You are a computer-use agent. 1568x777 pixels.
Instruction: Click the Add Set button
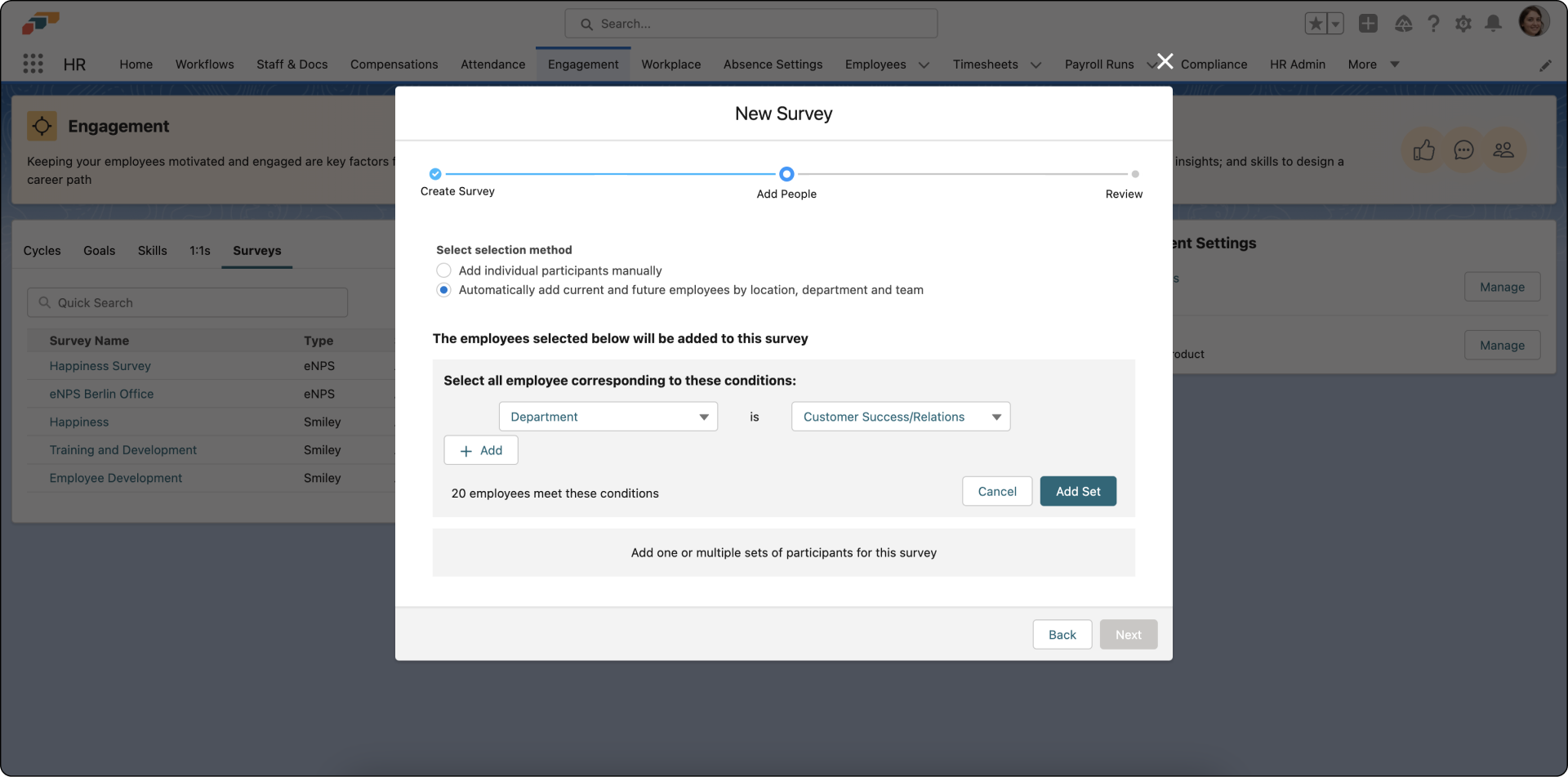click(x=1078, y=491)
